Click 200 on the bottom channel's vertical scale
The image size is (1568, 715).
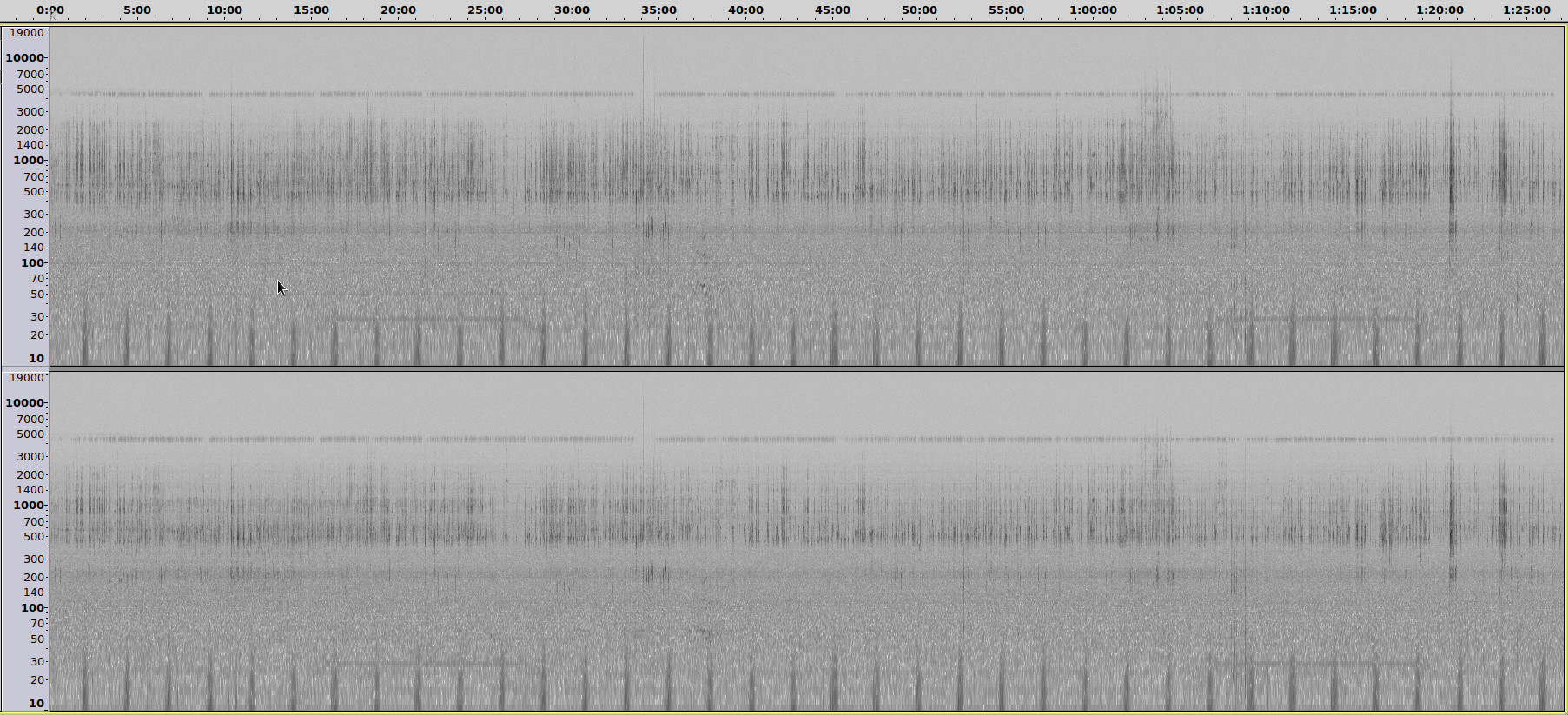tap(34, 577)
